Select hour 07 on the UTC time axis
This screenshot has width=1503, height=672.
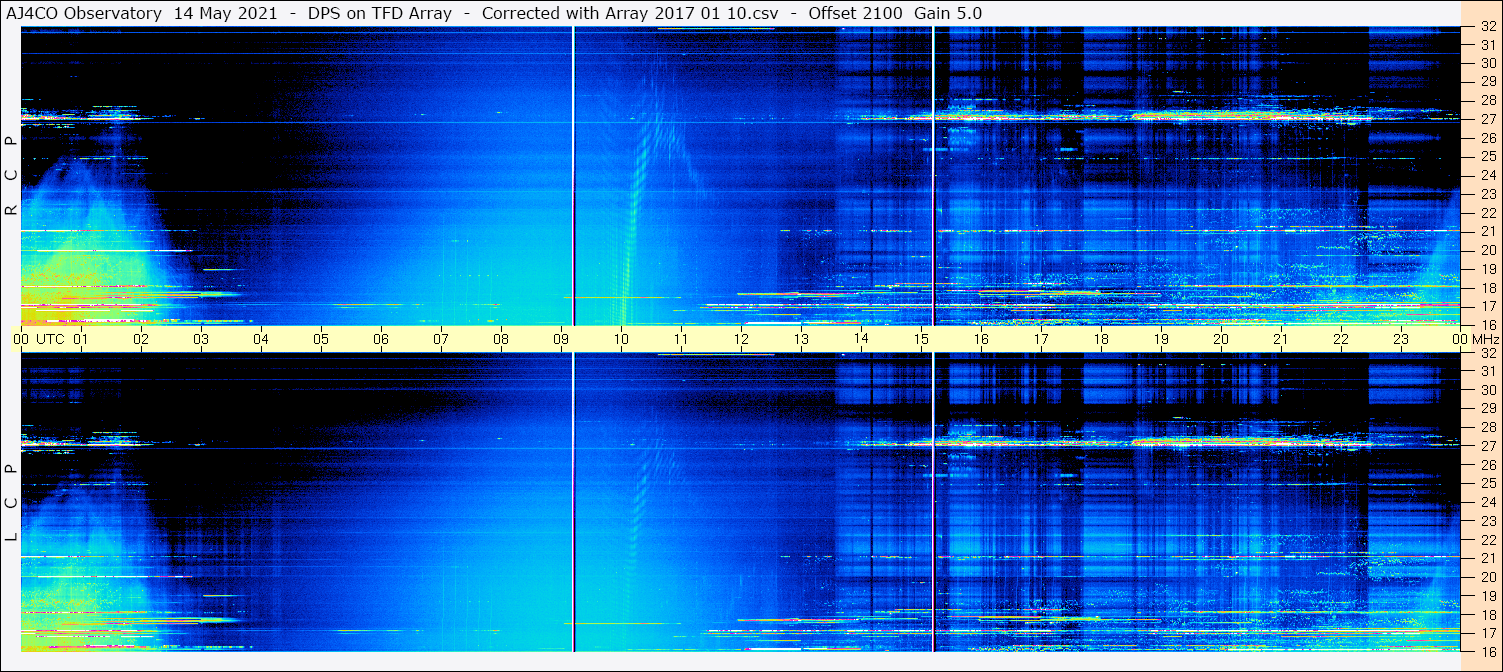441,339
